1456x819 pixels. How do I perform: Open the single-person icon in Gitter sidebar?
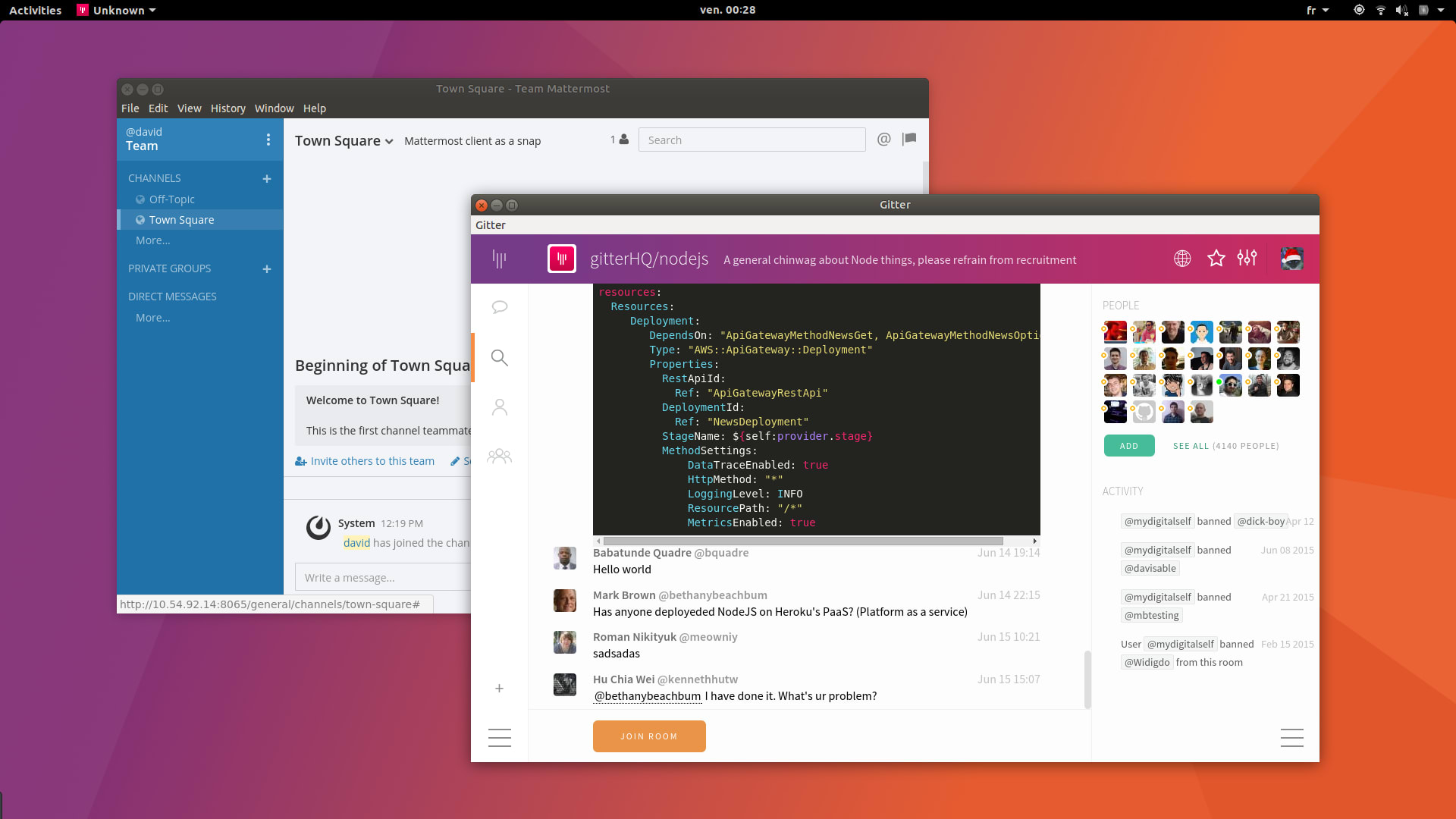[x=499, y=407]
